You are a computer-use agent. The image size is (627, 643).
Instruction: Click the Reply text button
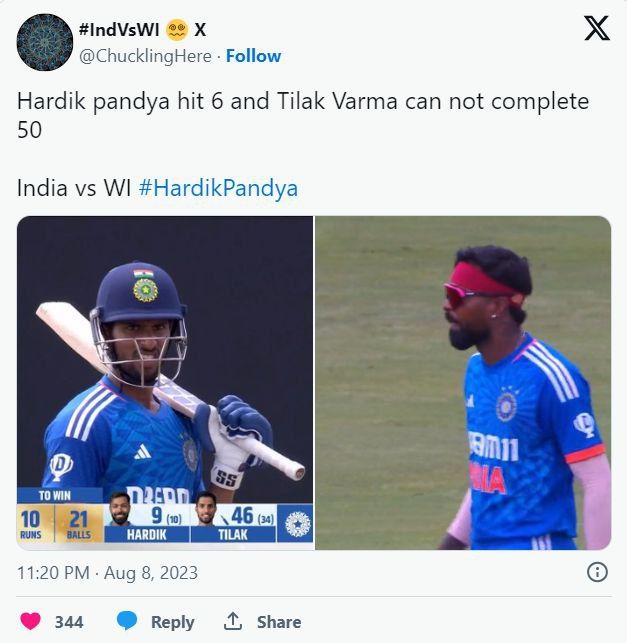[173, 622]
